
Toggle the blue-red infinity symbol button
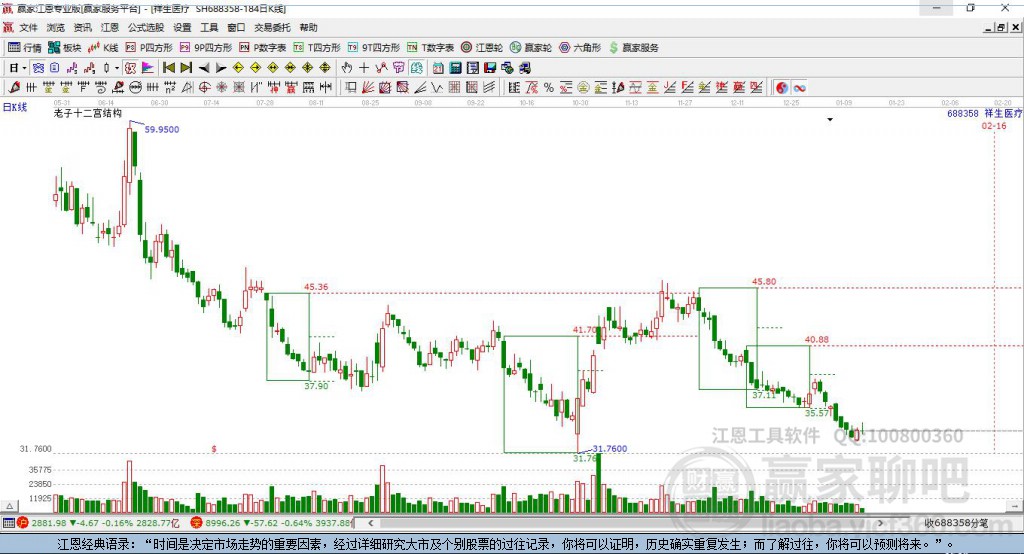point(799,88)
